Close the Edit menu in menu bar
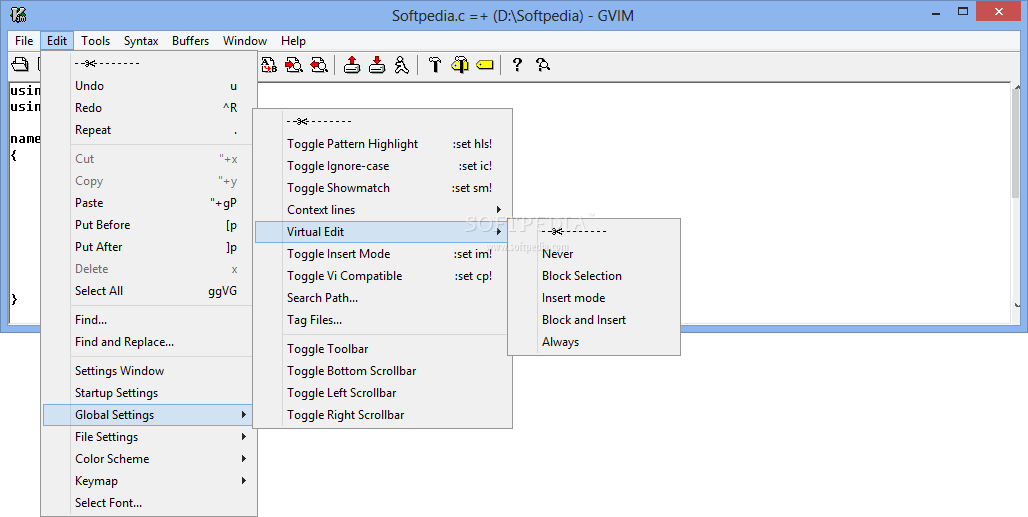 (57, 41)
